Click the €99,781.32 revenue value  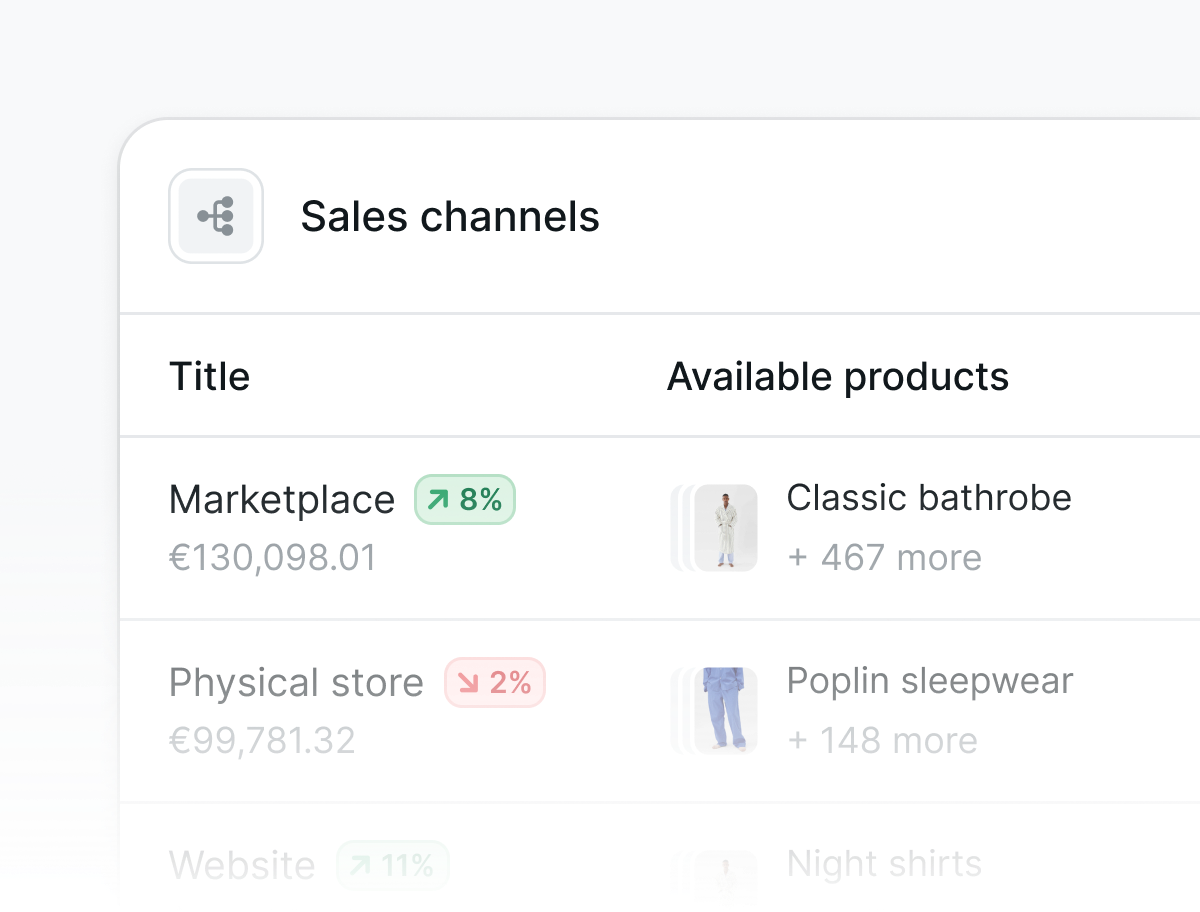coord(262,740)
